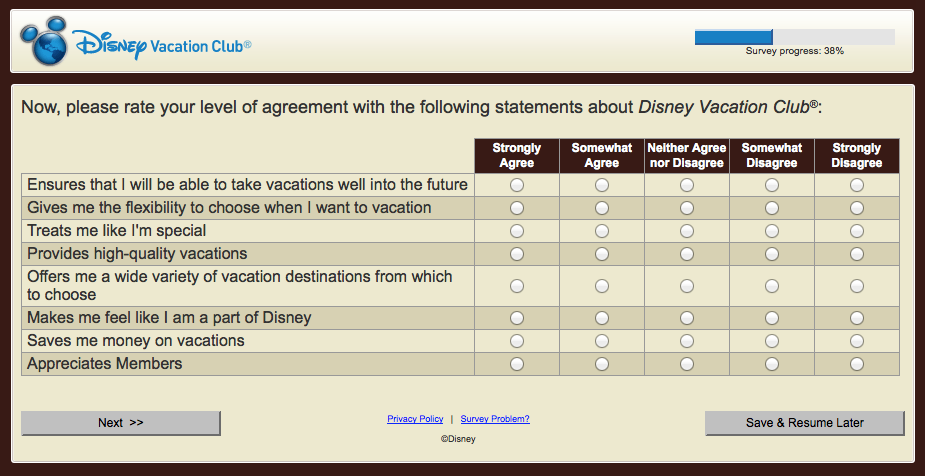The image size is (925, 476).
Task: Select Strongly Disagree for 'Treats me like I'm special'
Action: pos(857,231)
